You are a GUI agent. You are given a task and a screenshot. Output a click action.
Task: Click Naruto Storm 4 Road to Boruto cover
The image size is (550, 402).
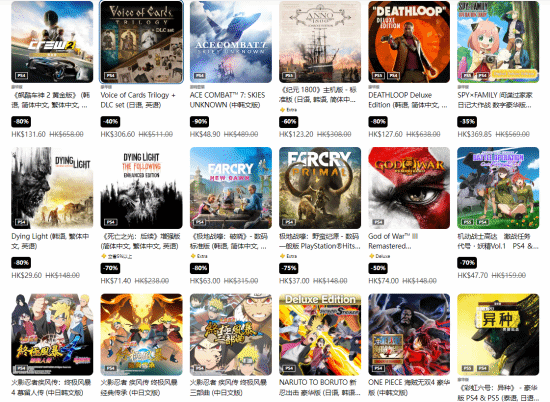[x=52, y=335]
